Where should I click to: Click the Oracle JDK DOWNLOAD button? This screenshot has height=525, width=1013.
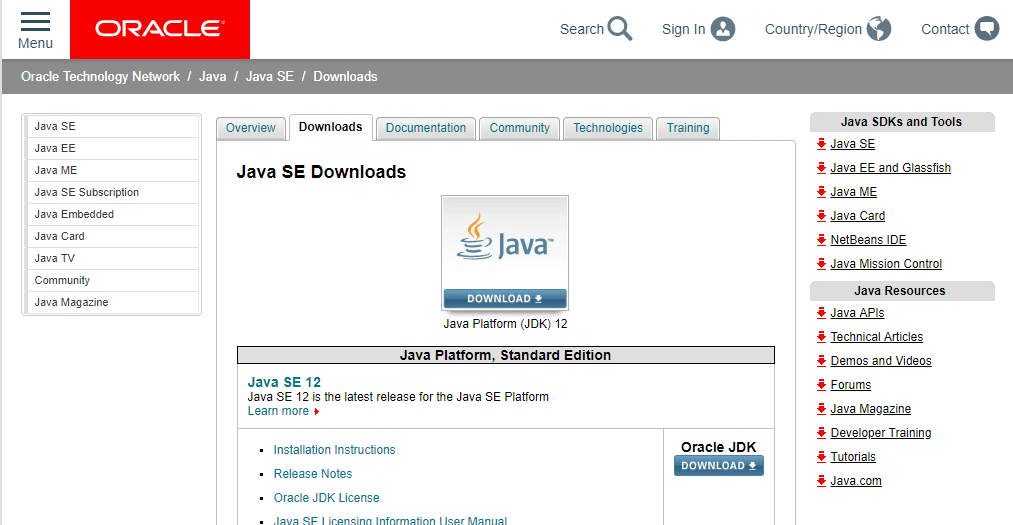[718, 466]
